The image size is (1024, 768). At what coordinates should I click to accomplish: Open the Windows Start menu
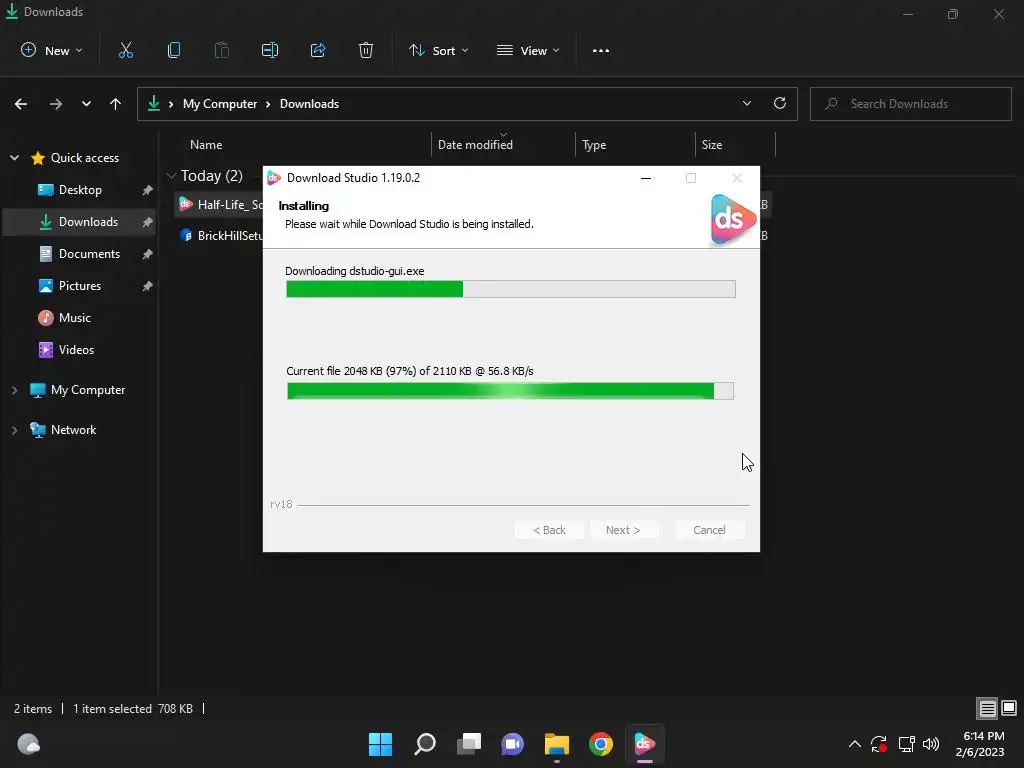pos(380,744)
